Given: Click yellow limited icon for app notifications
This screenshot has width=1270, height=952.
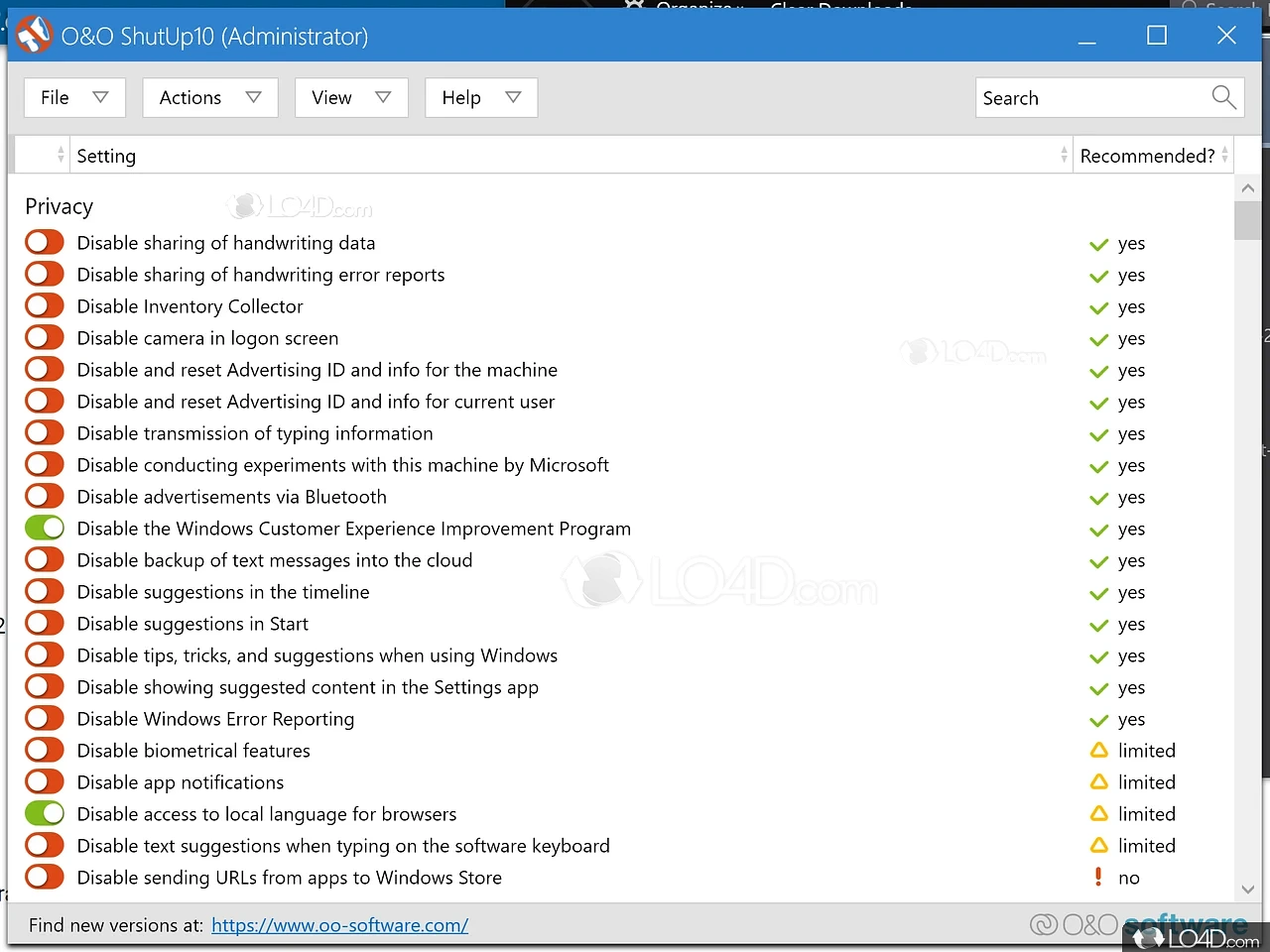Looking at the screenshot, I should [1098, 781].
